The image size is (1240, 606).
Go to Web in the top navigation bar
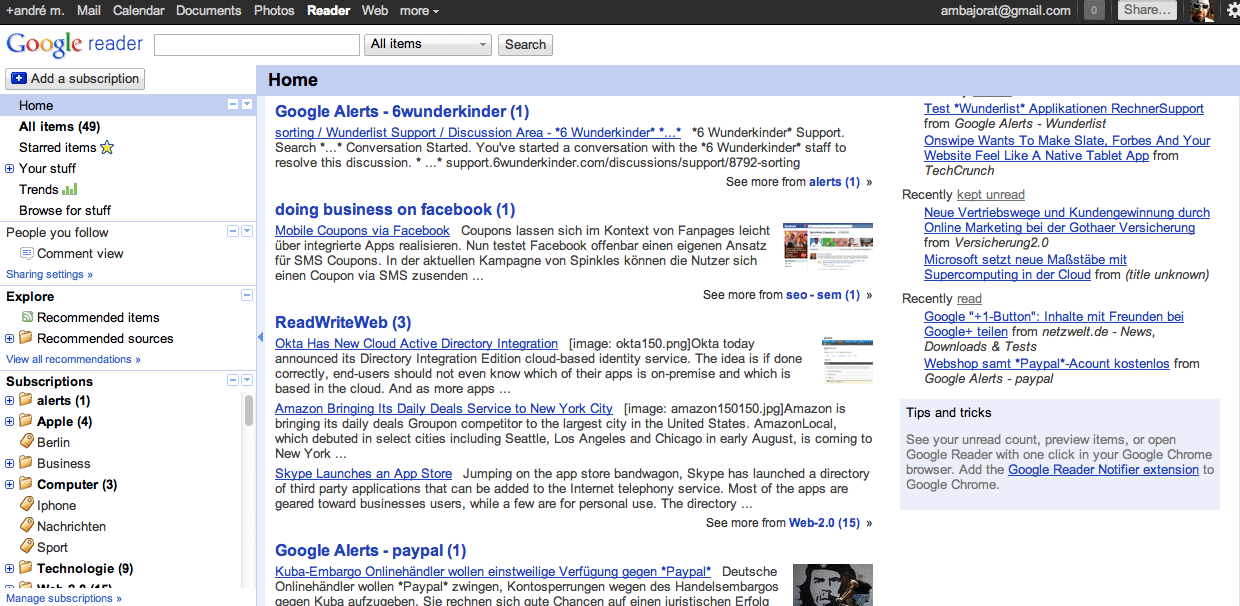pos(375,11)
